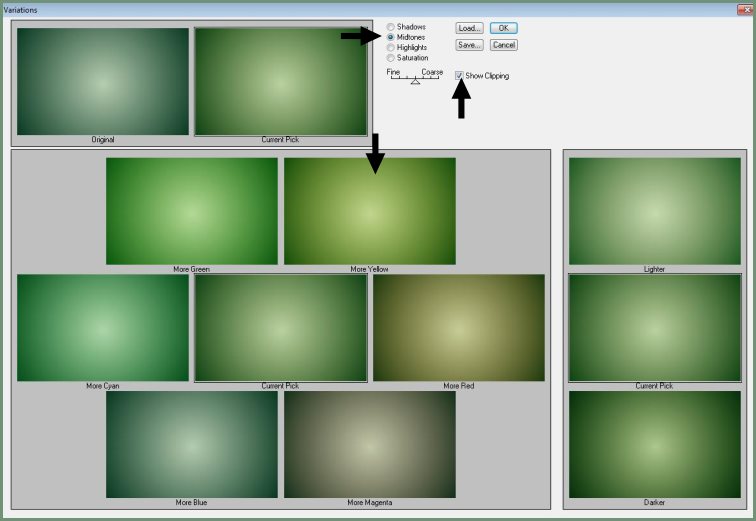Click the Save... button
The height and width of the screenshot is (521, 756).
click(469, 45)
